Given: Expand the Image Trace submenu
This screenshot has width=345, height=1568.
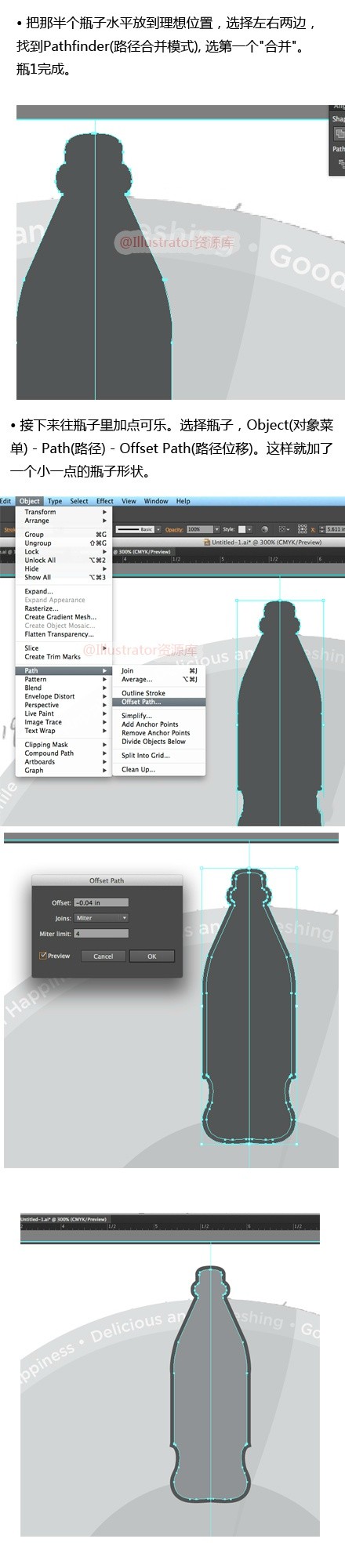Looking at the screenshot, I should (x=64, y=722).
